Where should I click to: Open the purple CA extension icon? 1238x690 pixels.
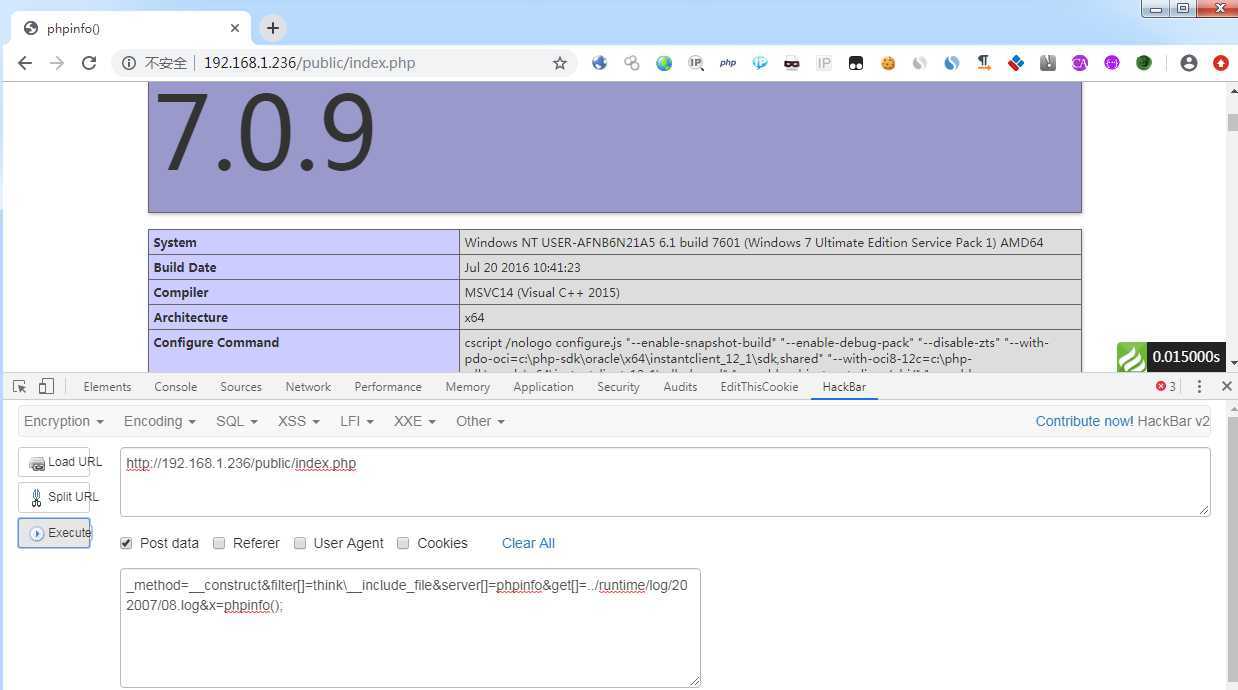tap(1080, 63)
